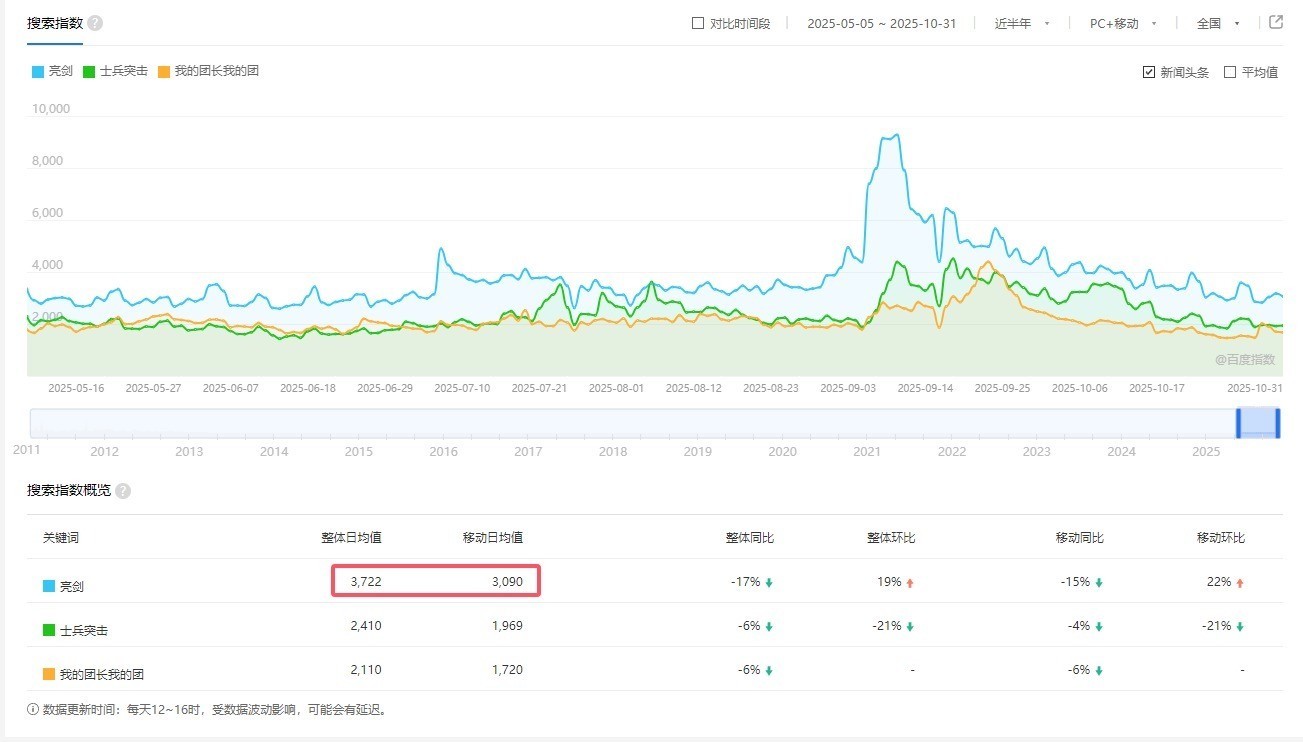The height and width of the screenshot is (742, 1303).
Task: Open the date range 2025-05-05 ~ 2025-10-31 picker
Action: pos(881,23)
